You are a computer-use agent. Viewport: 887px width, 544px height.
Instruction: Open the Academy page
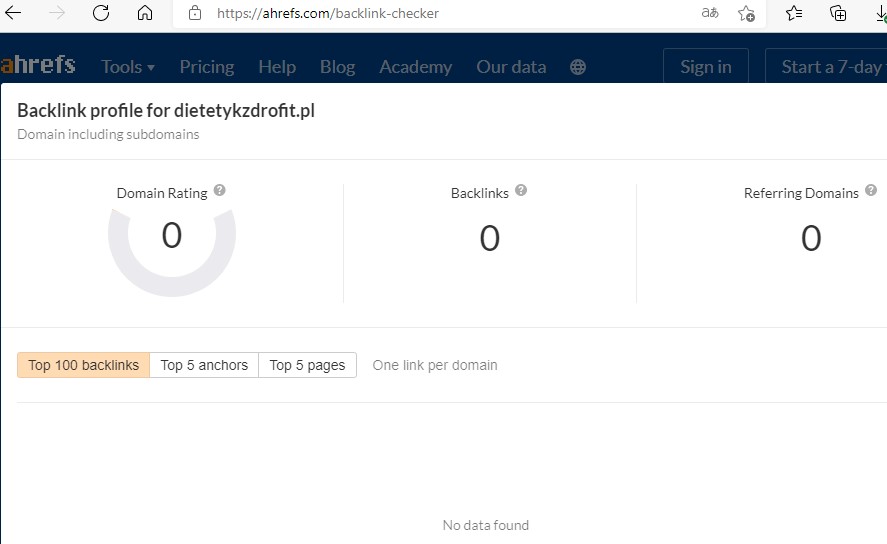point(416,67)
